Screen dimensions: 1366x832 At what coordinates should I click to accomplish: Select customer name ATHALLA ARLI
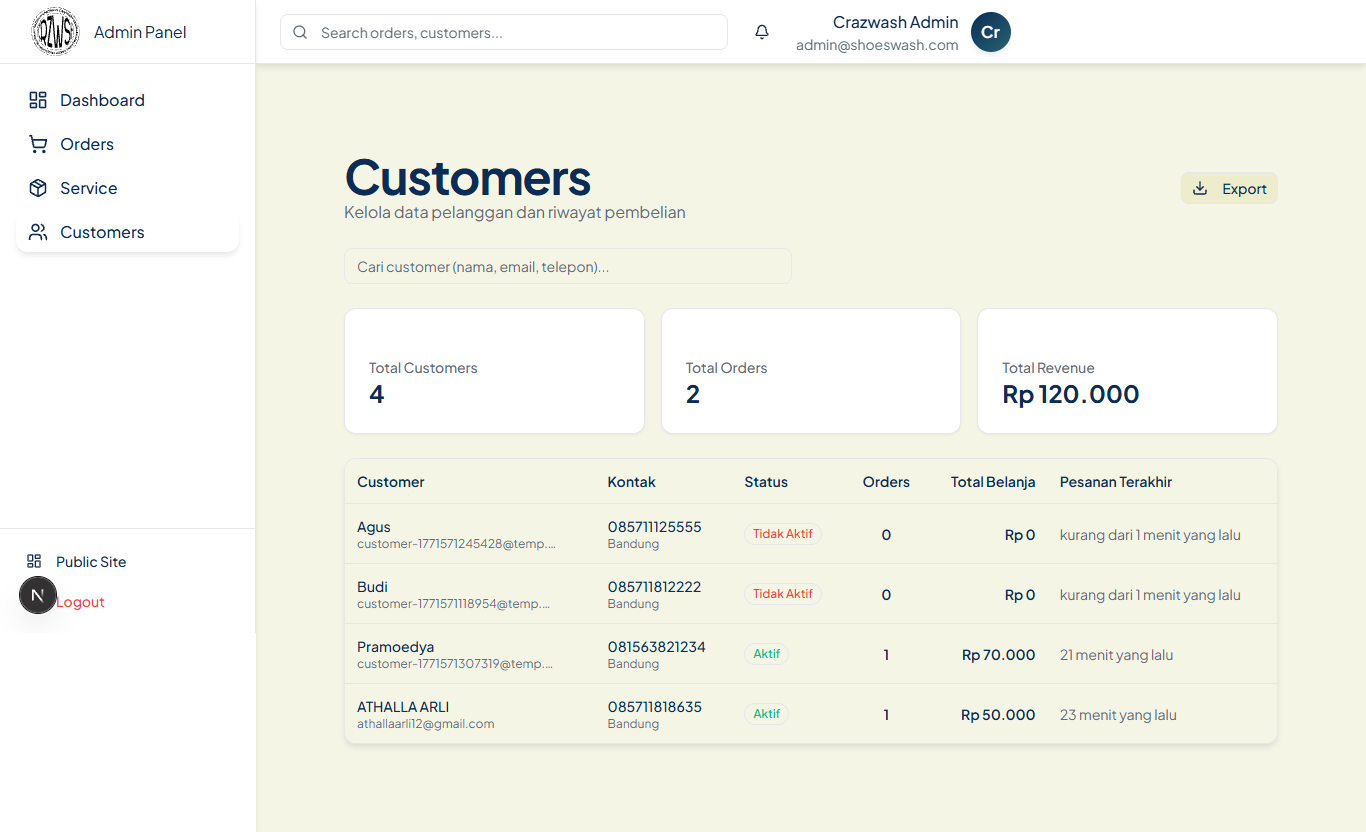click(403, 707)
